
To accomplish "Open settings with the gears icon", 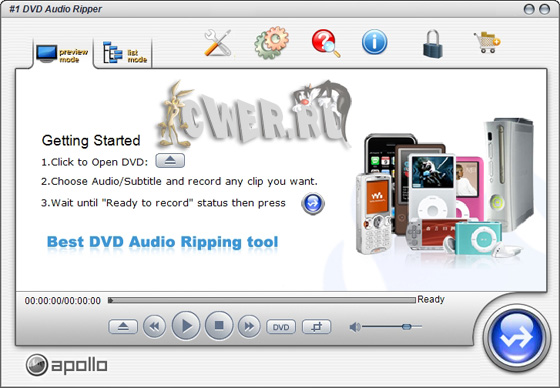I will click(x=271, y=43).
